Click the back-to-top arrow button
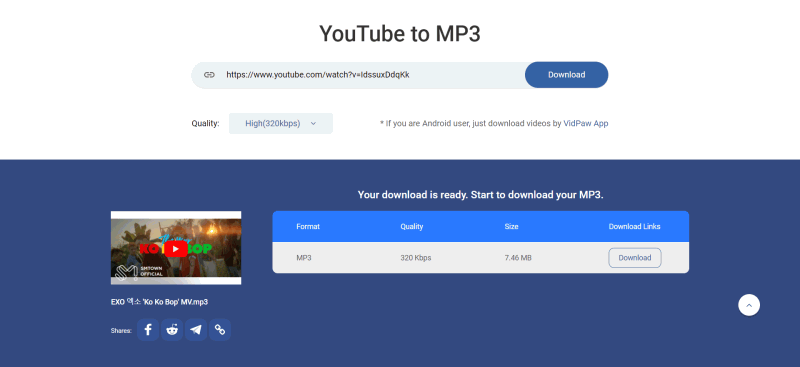800x367 pixels. tap(749, 305)
